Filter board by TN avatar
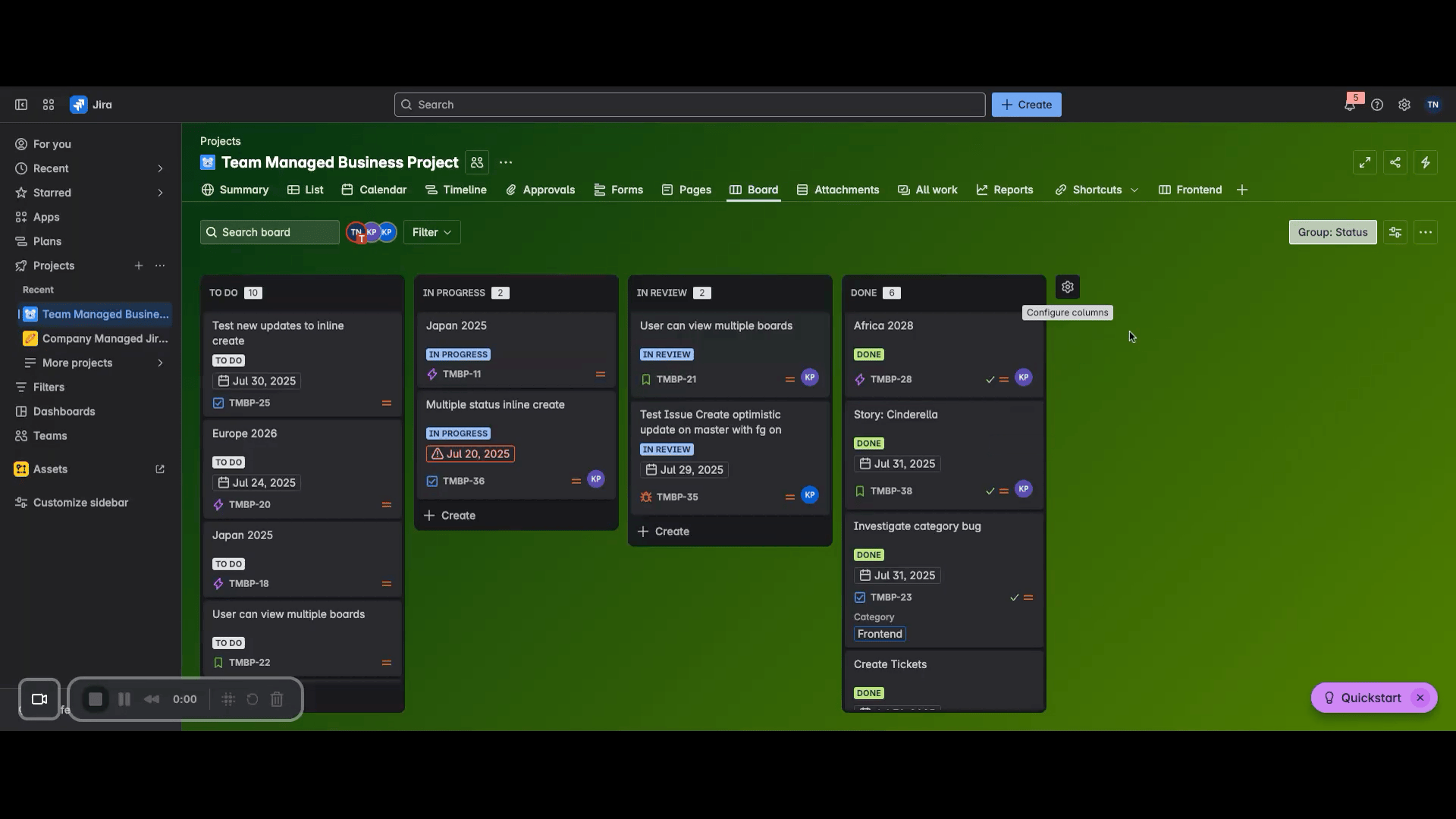The image size is (1456, 819). [x=355, y=232]
